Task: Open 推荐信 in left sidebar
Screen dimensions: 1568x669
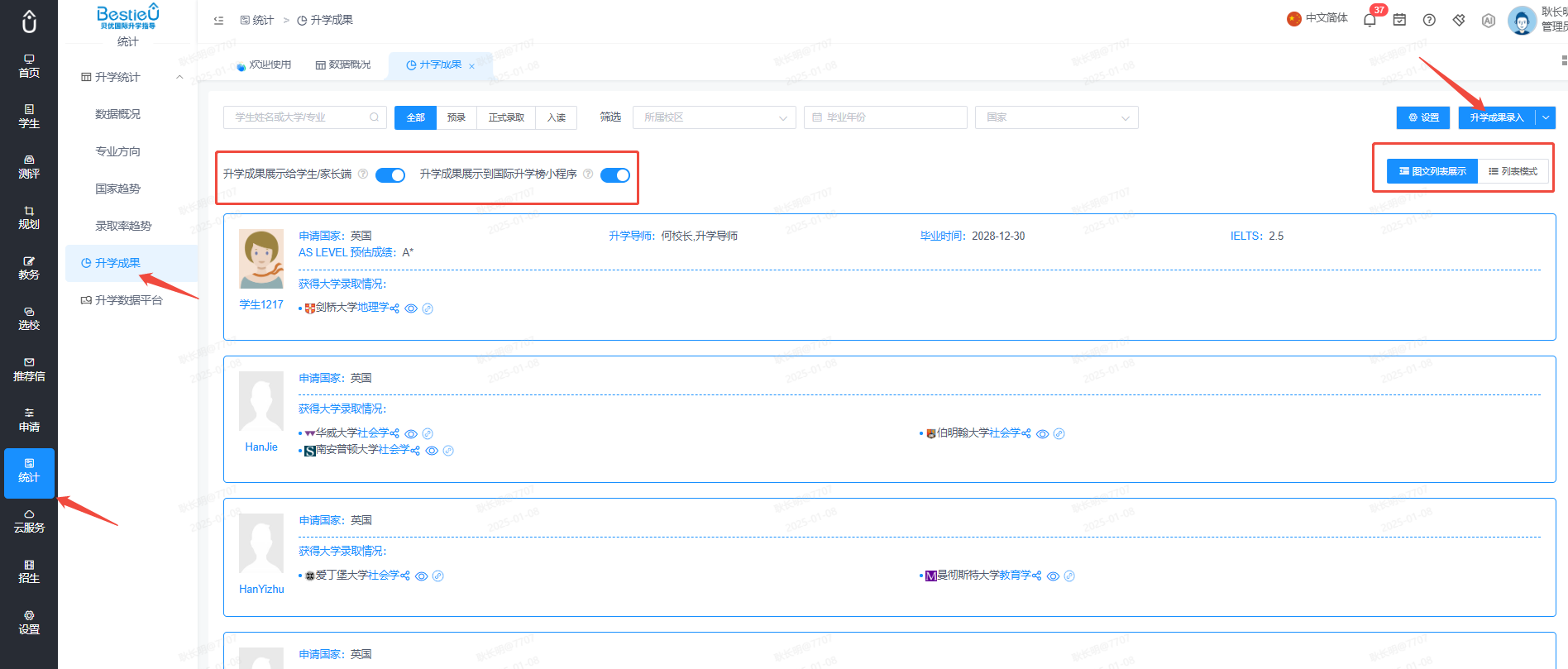Action: 29,370
